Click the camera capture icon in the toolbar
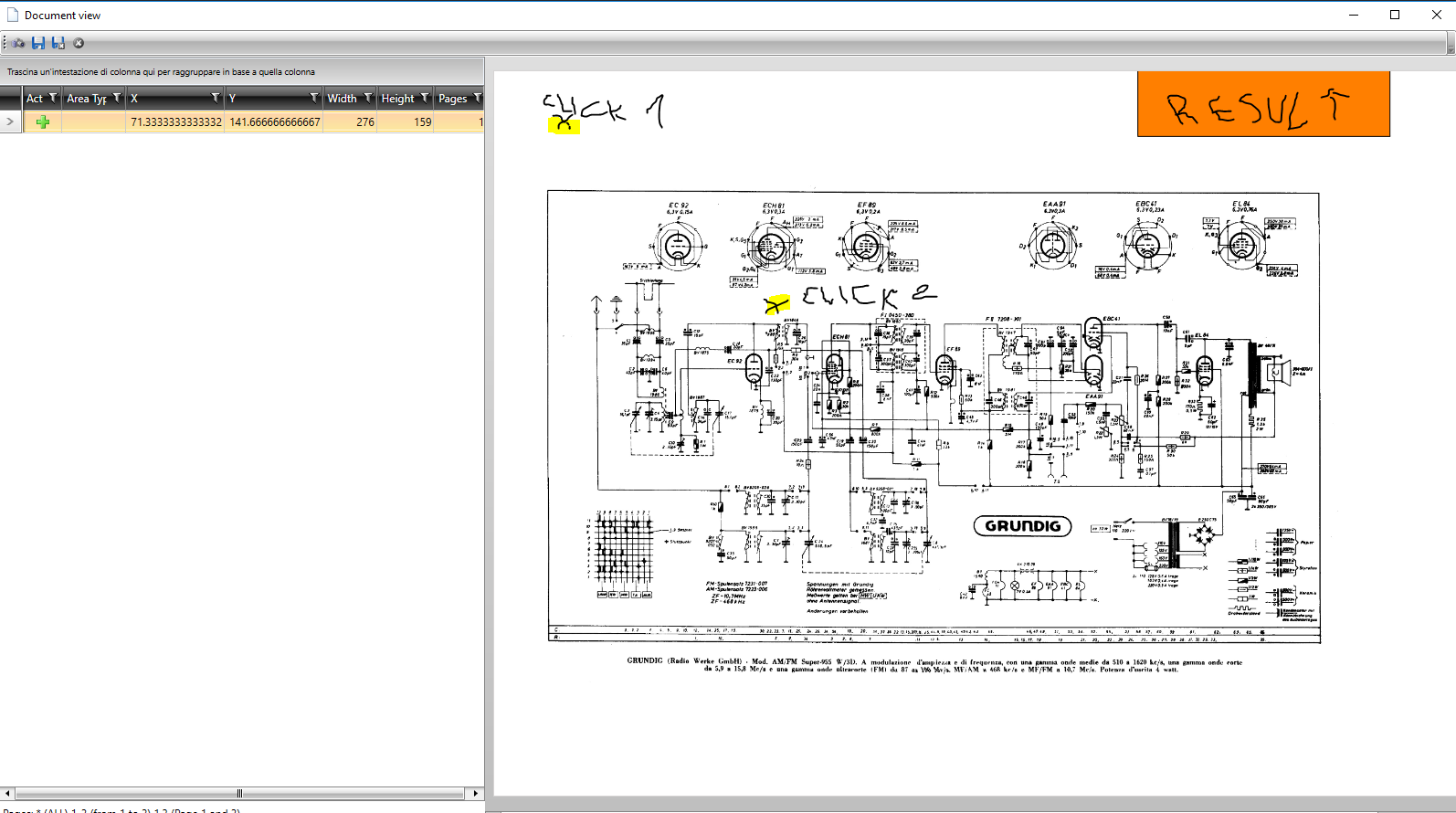This screenshot has width=1456, height=813. point(18,43)
